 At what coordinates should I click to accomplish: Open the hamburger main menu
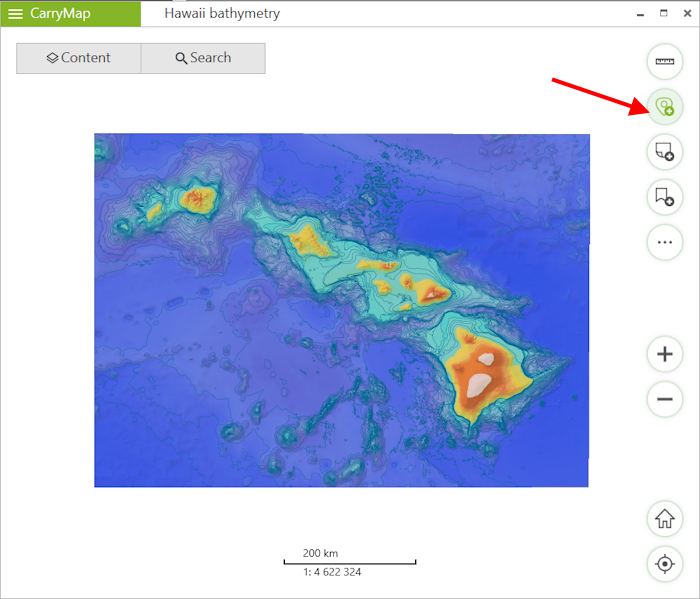click(16, 14)
